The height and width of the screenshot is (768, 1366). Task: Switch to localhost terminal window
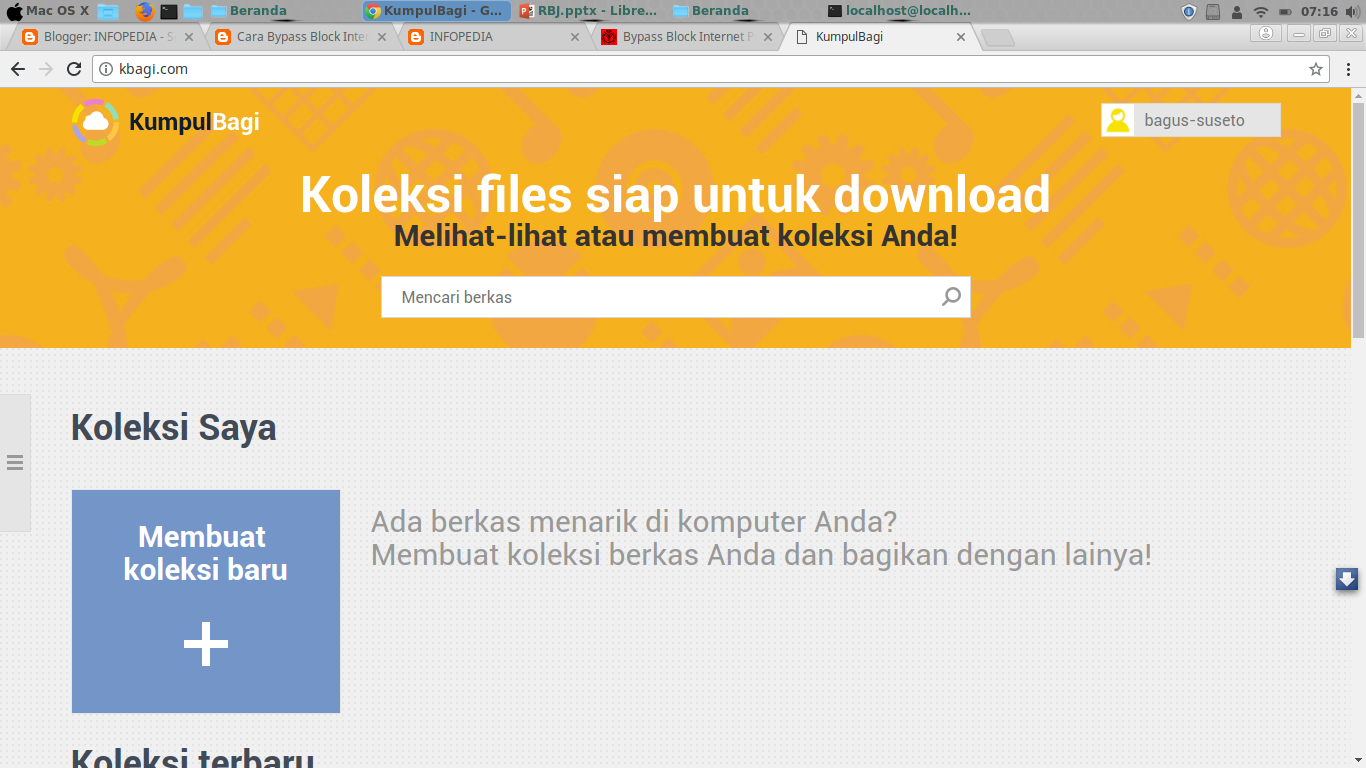899,11
